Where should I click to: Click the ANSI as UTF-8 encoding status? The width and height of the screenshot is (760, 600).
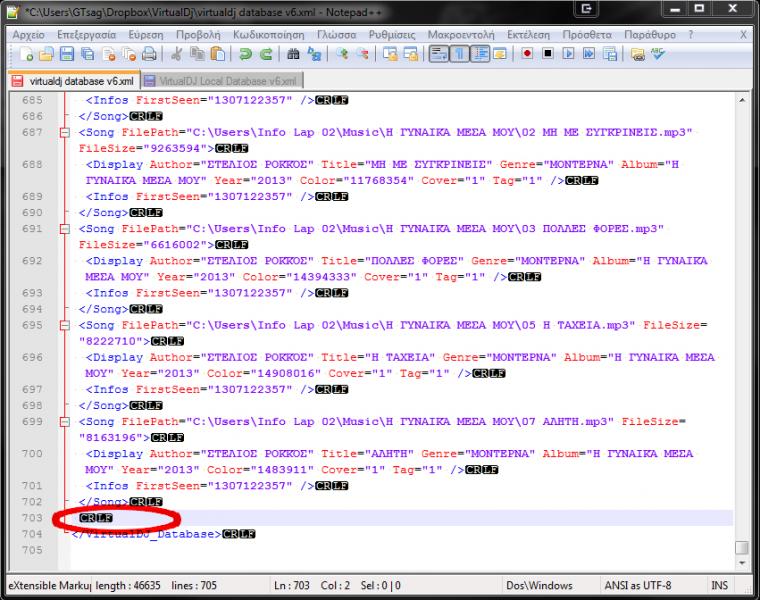click(x=637, y=585)
